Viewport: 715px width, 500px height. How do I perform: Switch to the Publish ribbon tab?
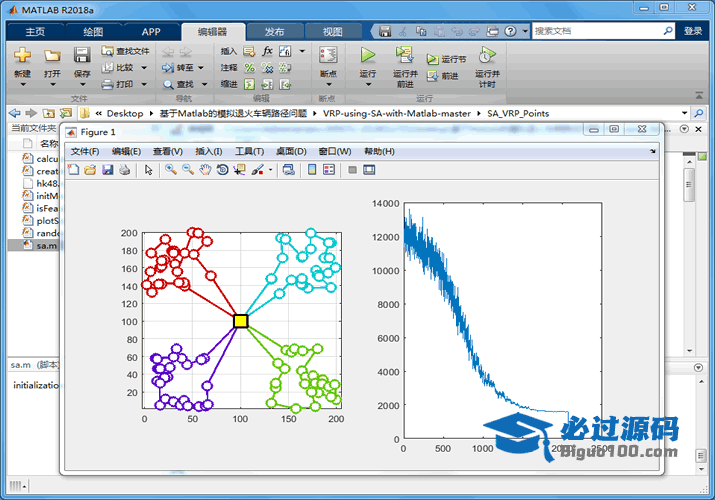275,31
